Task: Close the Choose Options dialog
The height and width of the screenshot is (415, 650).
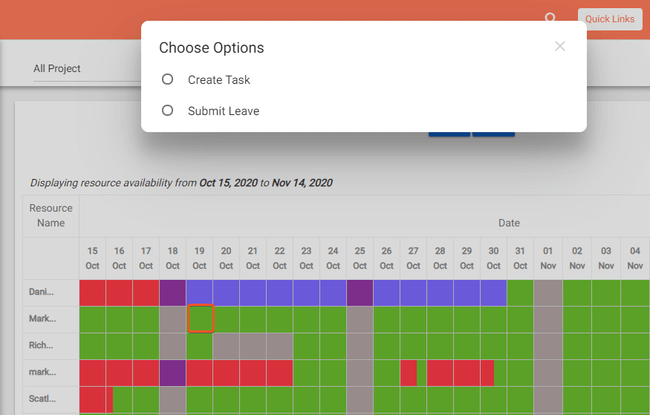Action: pyautogui.click(x=560, y=46)
